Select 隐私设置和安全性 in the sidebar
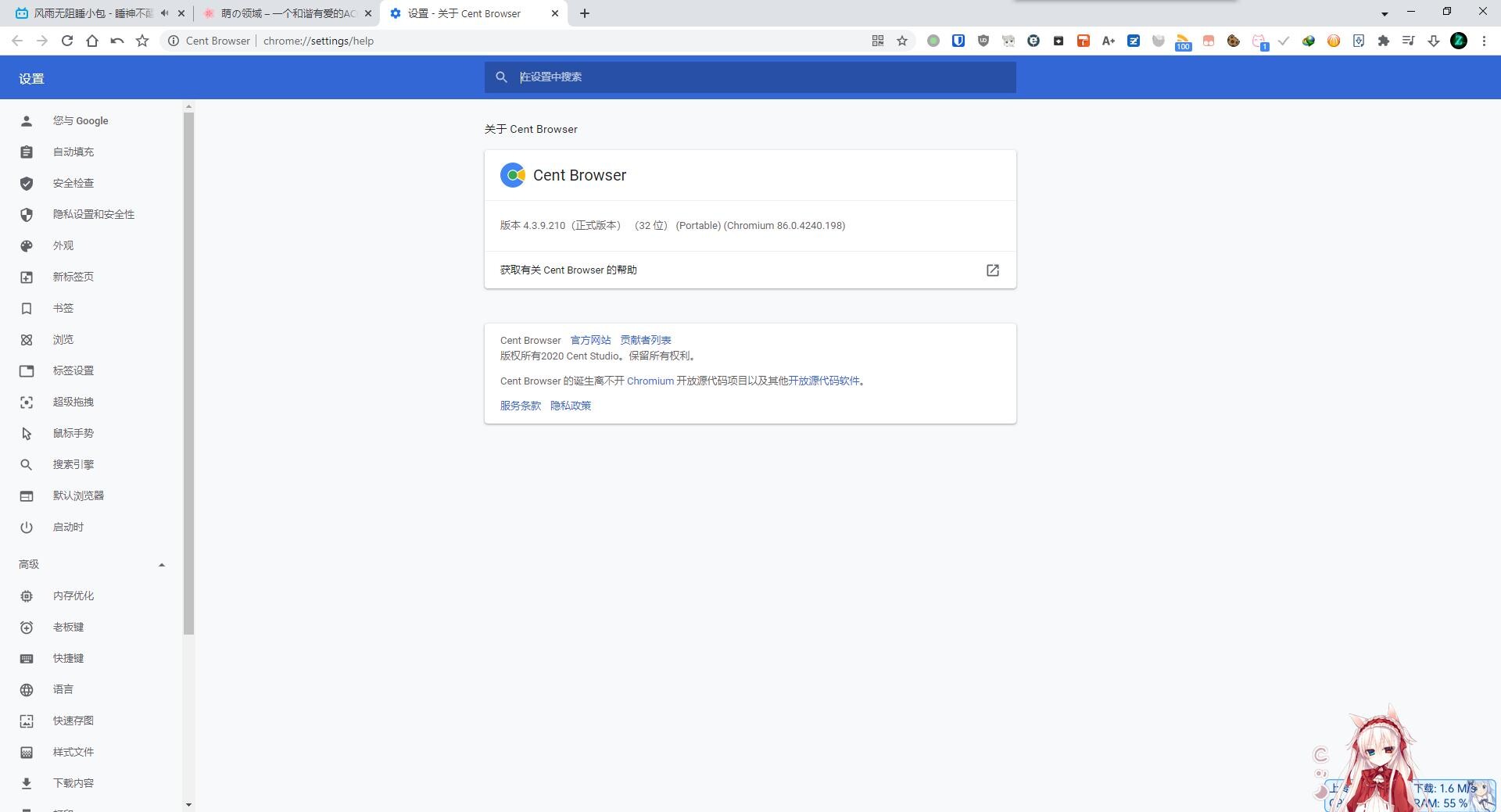 tap(93, 214)
